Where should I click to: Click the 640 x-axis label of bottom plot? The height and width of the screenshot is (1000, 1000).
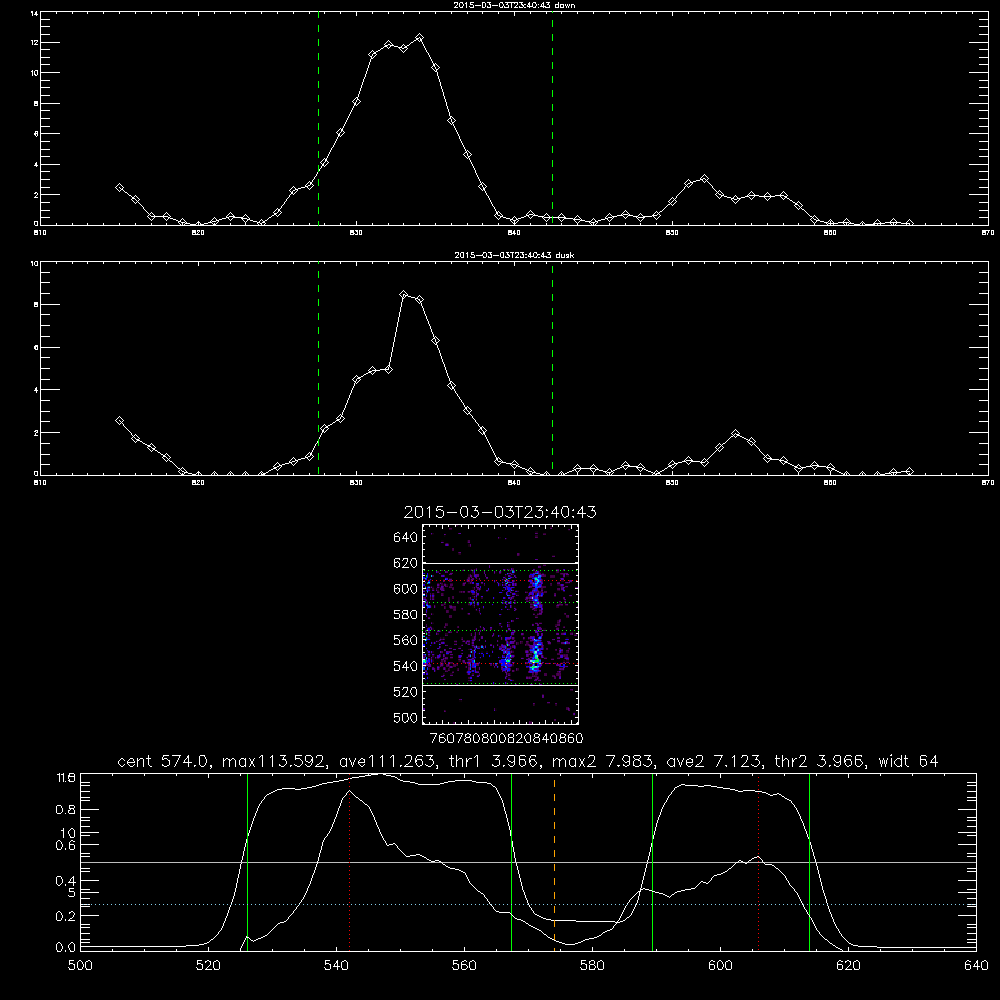pyautogui.click(x=976, y=966)
